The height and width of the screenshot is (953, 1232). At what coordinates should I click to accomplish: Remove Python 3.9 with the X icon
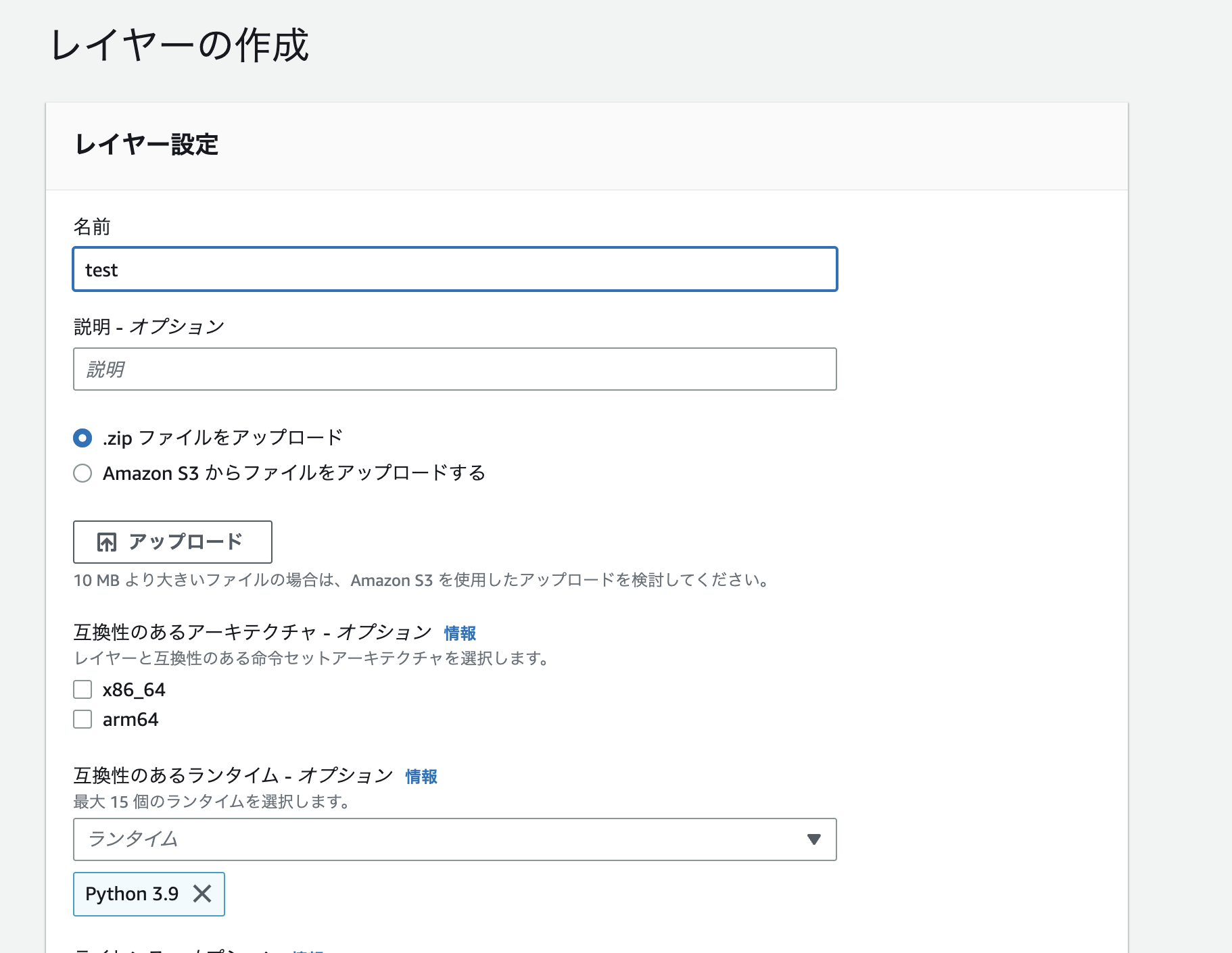tap(202, 894)
